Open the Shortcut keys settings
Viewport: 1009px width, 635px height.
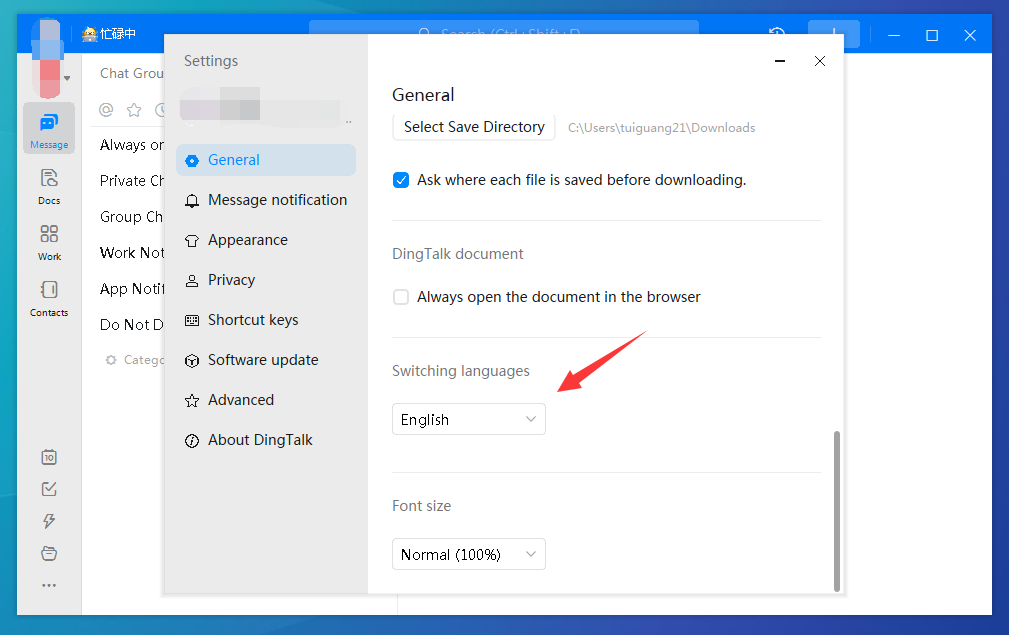(266, 320)
